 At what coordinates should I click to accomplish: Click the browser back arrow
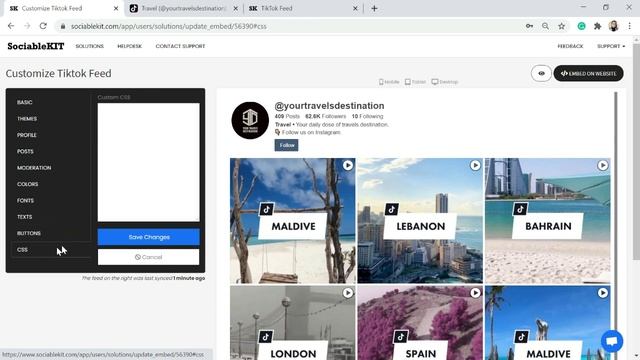click(11, 26)
